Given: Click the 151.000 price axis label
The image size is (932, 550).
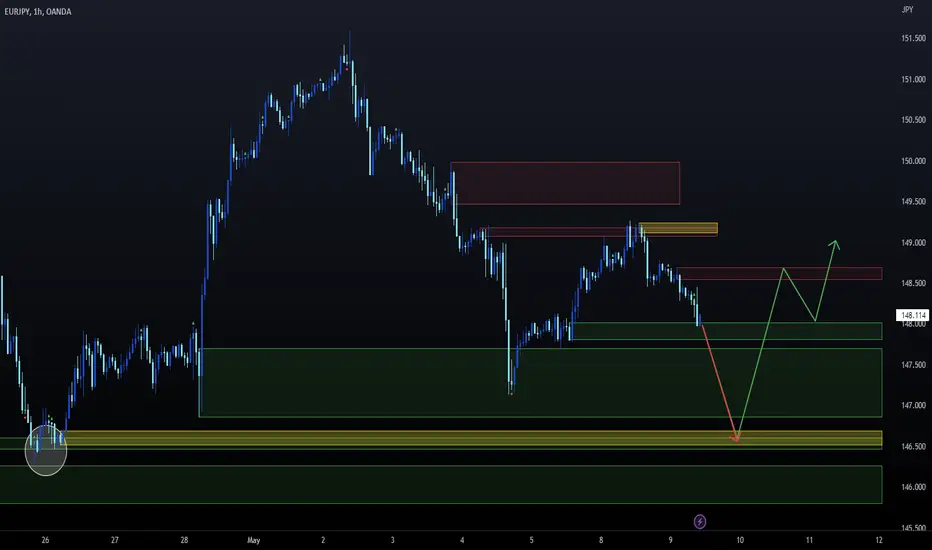Looking at the screenshot, I should coord(914,79).
